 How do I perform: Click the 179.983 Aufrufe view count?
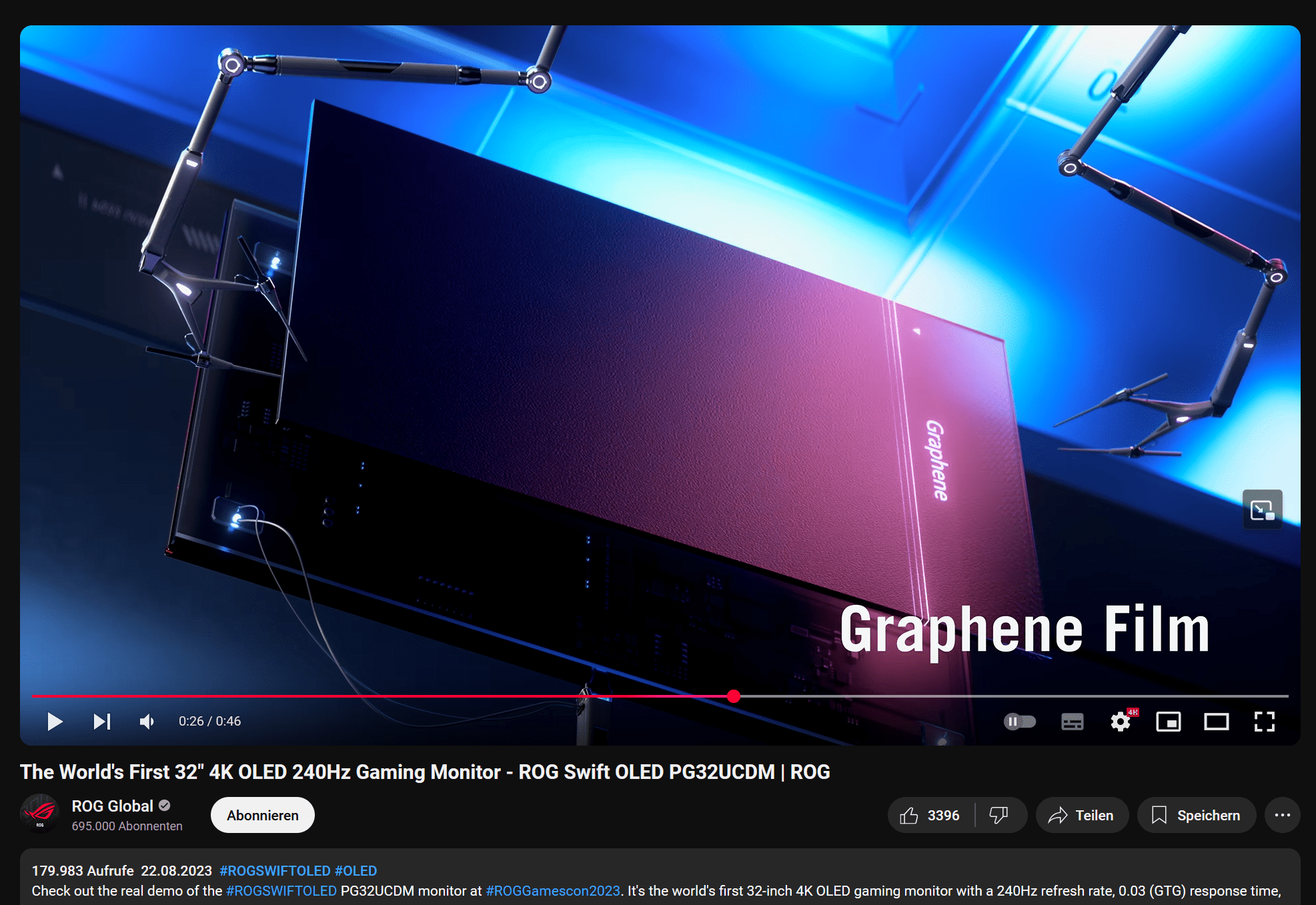[83, 871]
